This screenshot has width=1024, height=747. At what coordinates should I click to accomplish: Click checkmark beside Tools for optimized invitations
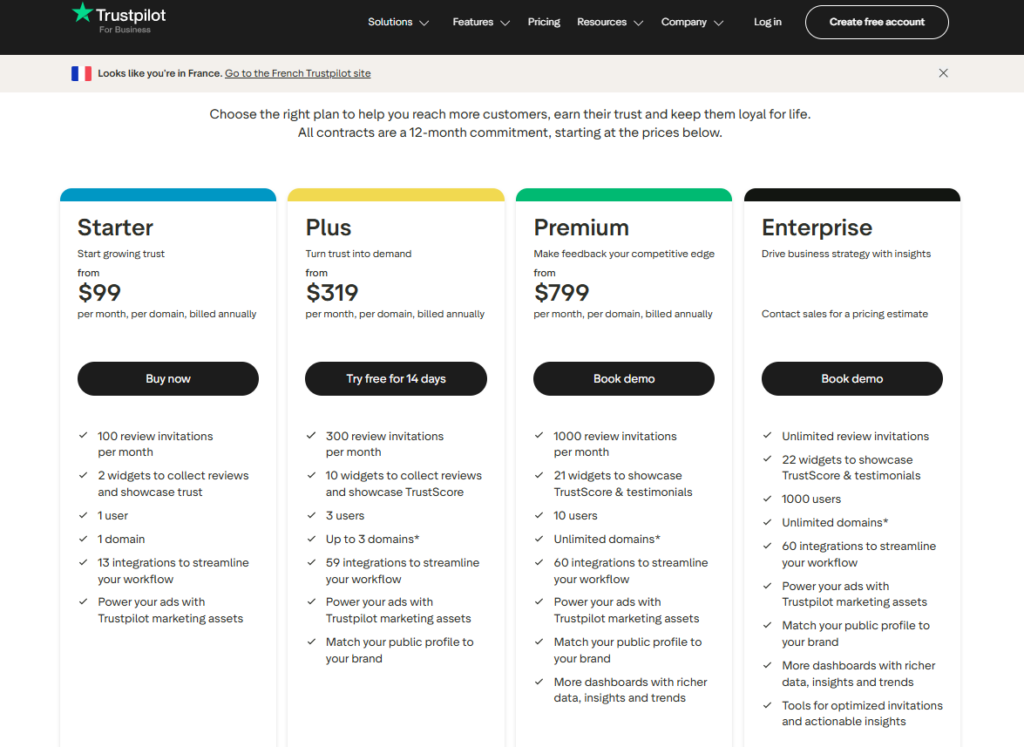tap(767, 705)
